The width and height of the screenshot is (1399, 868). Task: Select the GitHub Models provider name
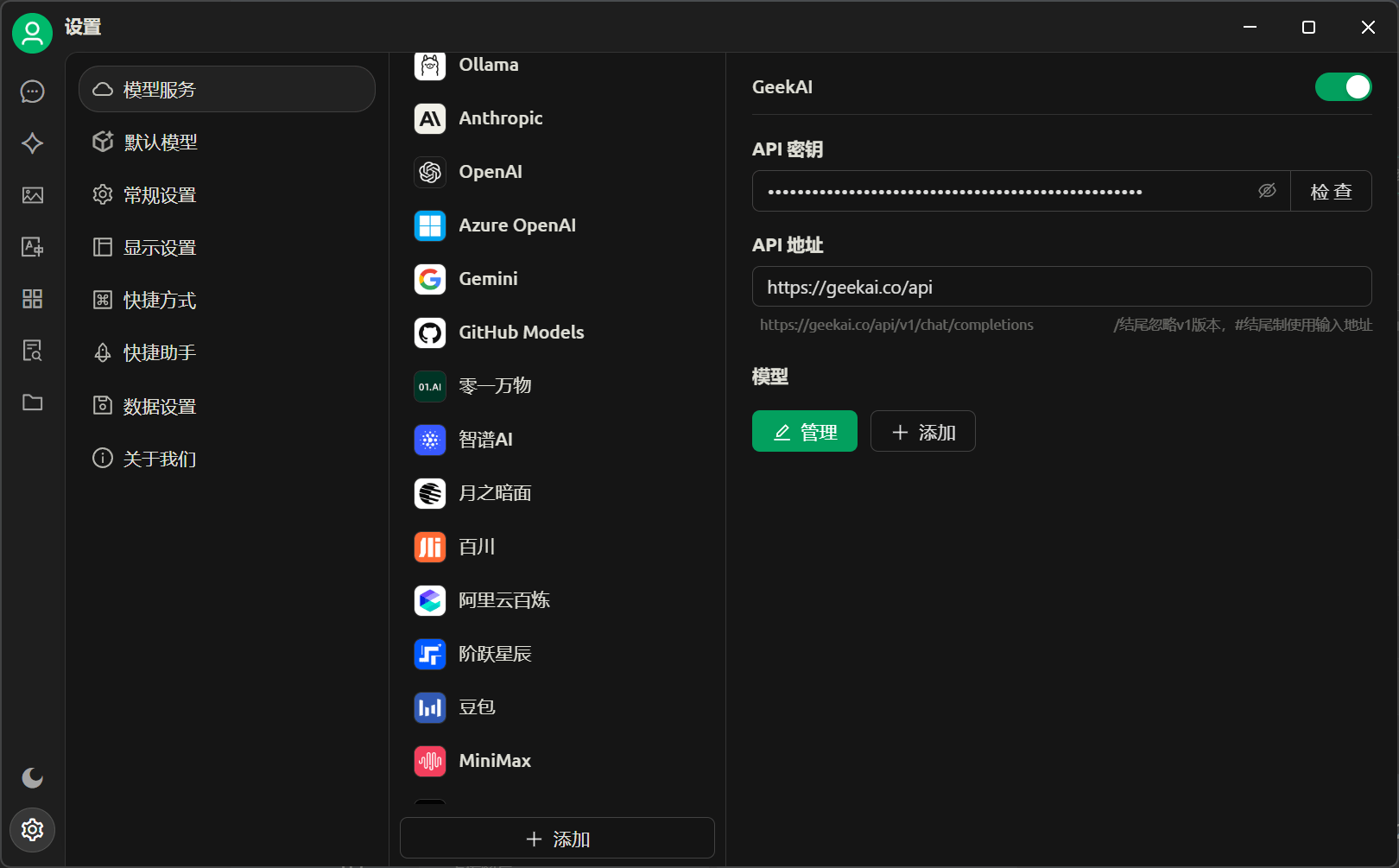click(x=522, y=333)
